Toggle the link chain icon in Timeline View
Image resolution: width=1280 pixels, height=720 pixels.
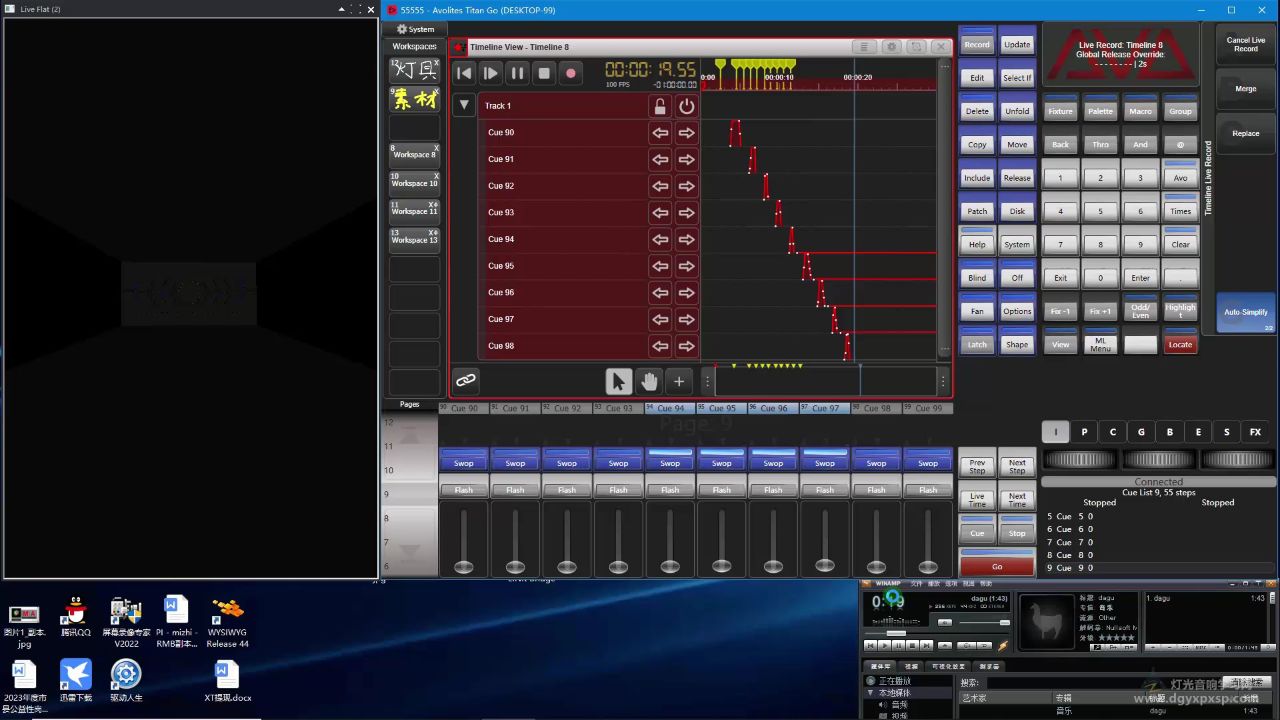[x=466, y=380]
